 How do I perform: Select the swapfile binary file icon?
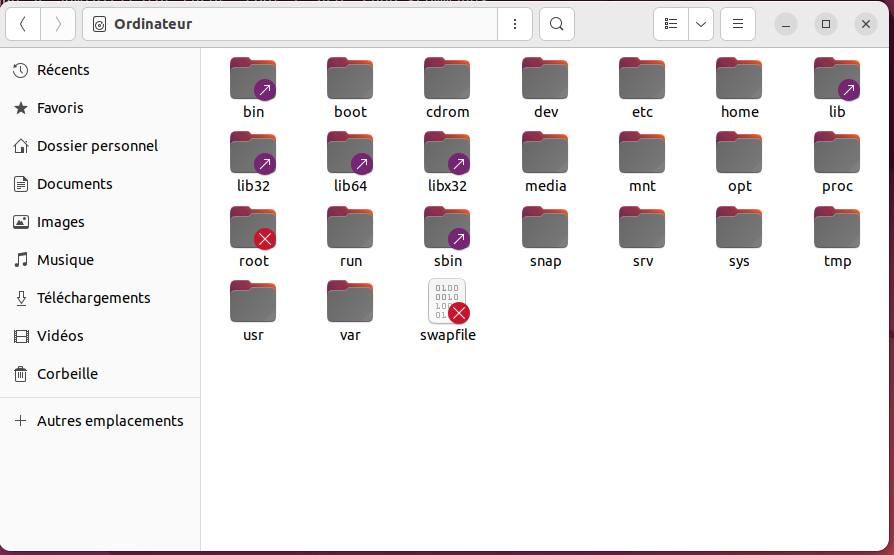pyautogui.click(x=447, y=302)
